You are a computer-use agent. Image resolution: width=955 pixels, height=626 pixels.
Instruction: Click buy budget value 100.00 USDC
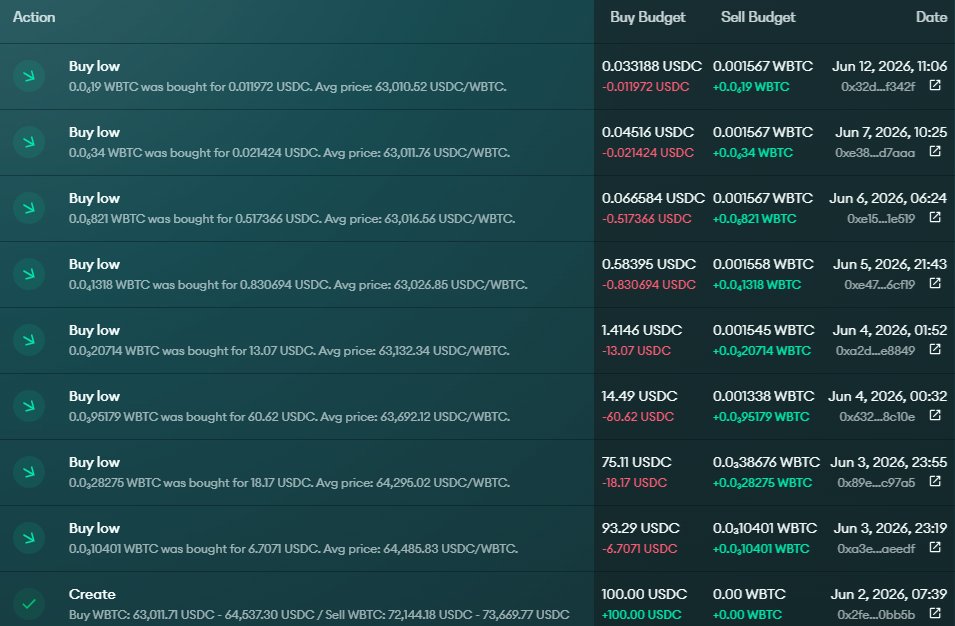point(644,594)
